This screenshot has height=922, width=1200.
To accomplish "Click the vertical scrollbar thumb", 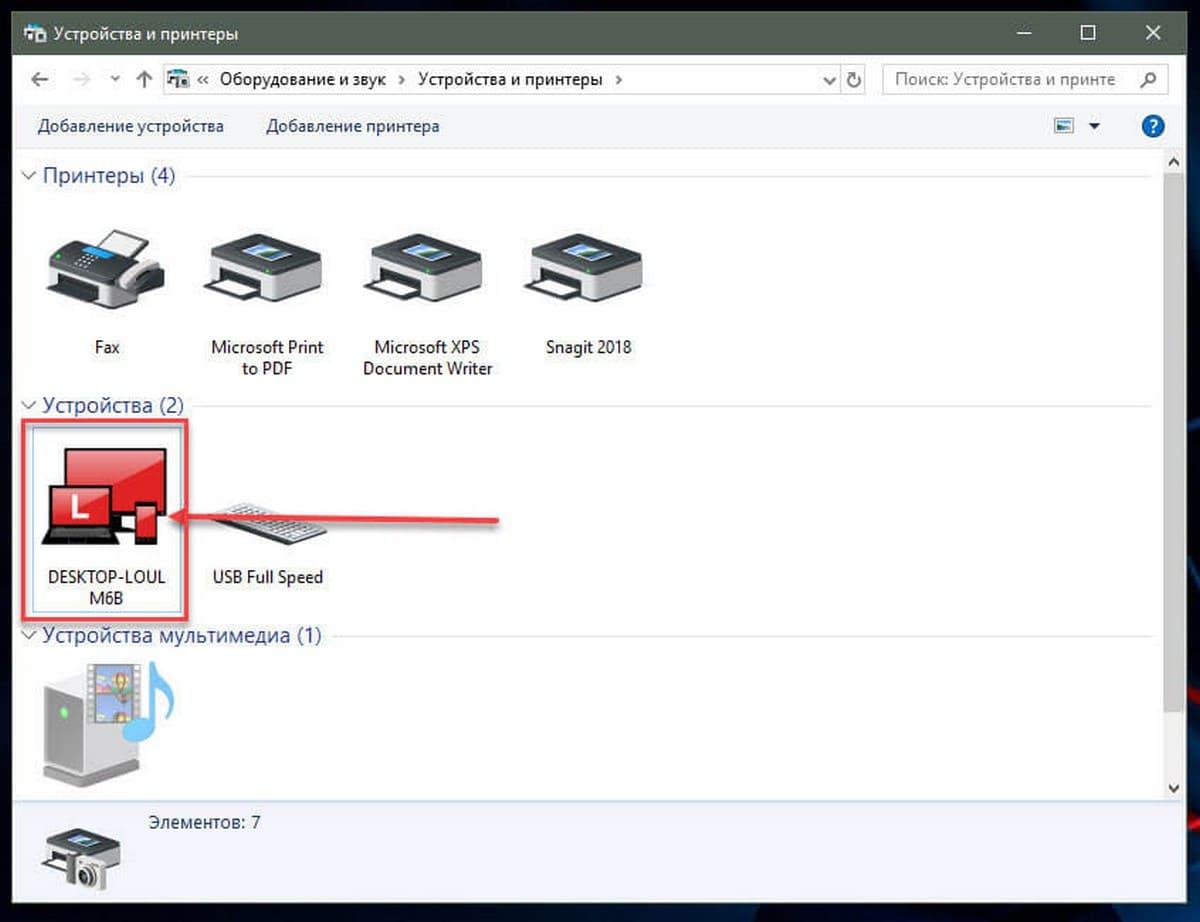I will click(x=1175, y=441).
